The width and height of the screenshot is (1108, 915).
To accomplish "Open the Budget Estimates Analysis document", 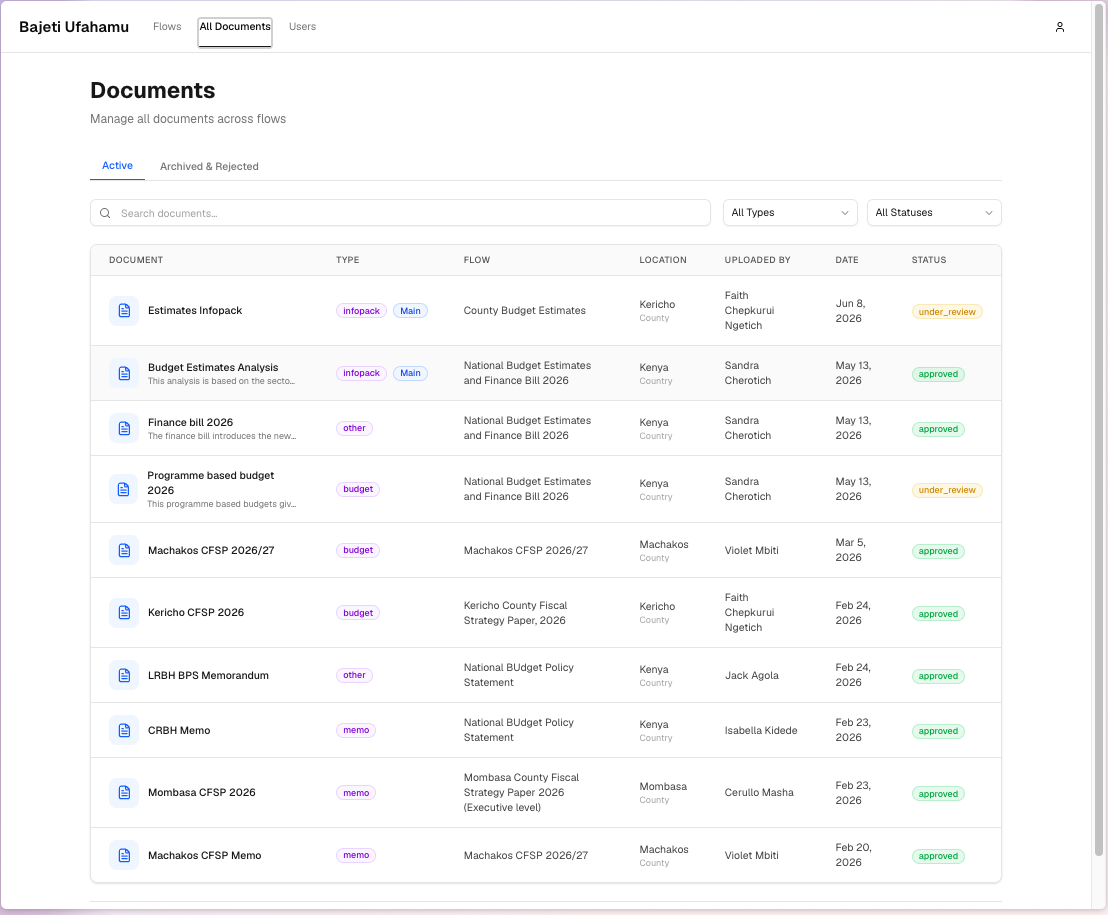I will click(213, 367).
